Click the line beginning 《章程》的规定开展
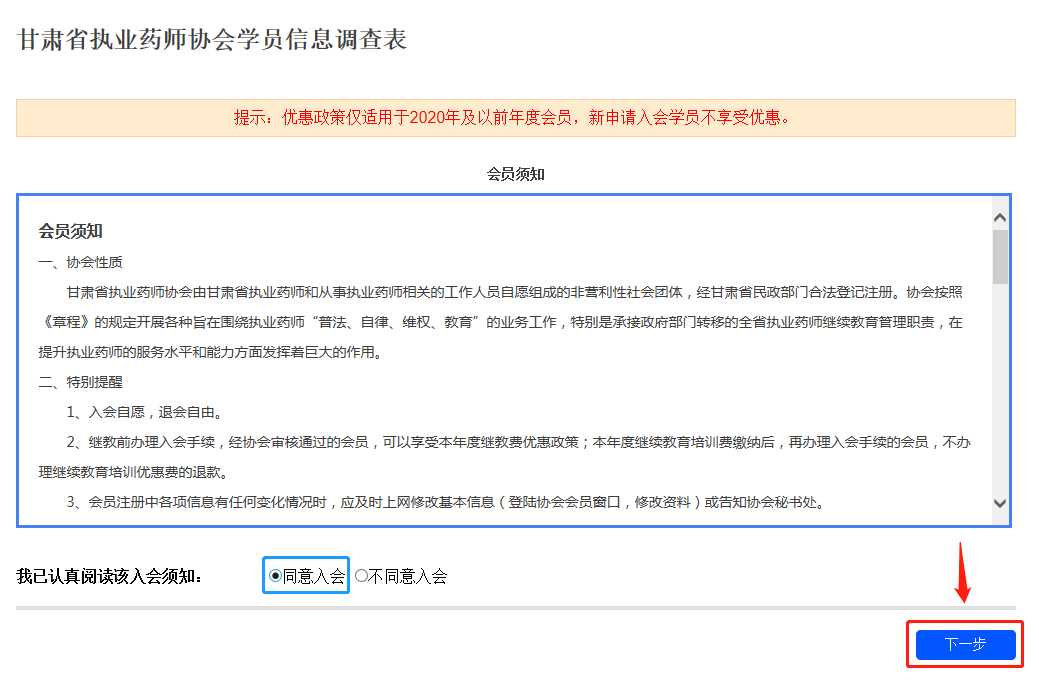Viewport: 1039px width, 692px height. [x=500, y=322]
